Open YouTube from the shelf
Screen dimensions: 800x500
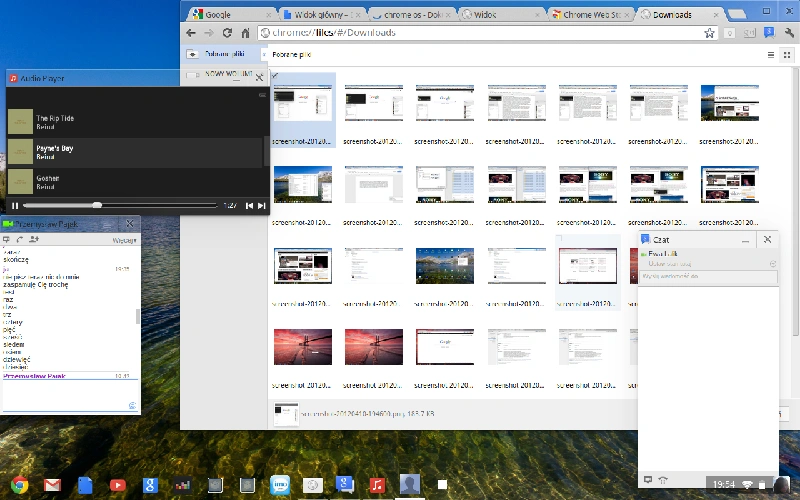(118, 484)
